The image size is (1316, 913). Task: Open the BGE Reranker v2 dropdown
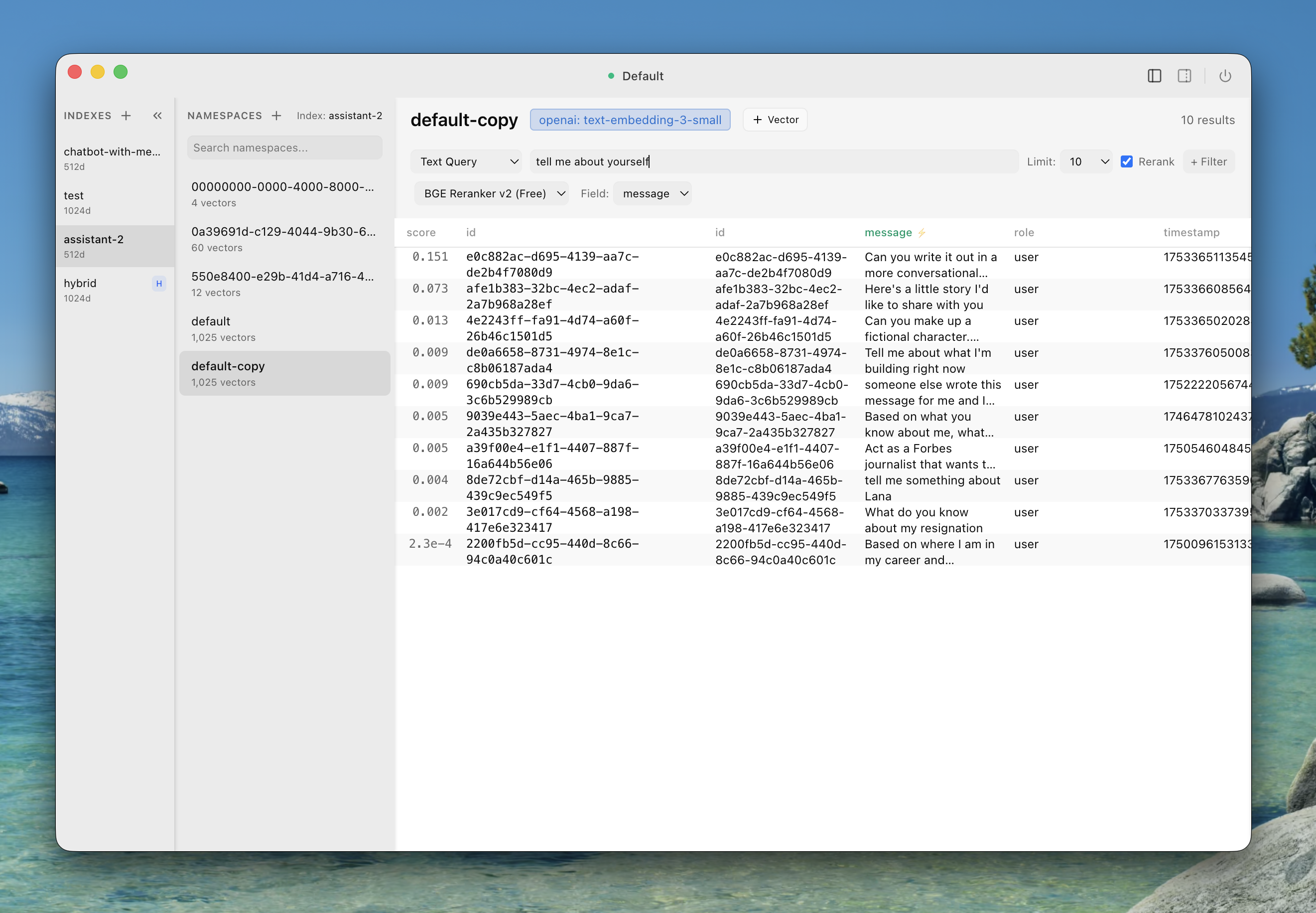pos(491,193)
